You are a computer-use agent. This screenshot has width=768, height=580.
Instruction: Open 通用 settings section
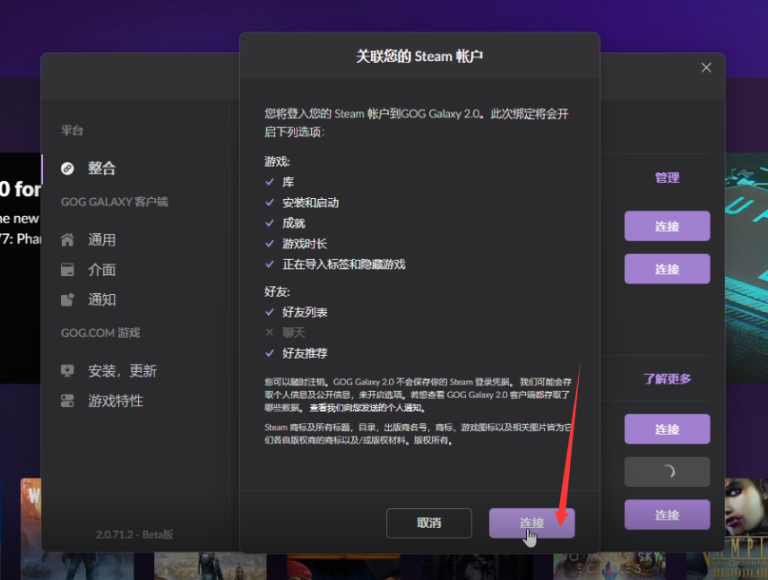point(101,240)
